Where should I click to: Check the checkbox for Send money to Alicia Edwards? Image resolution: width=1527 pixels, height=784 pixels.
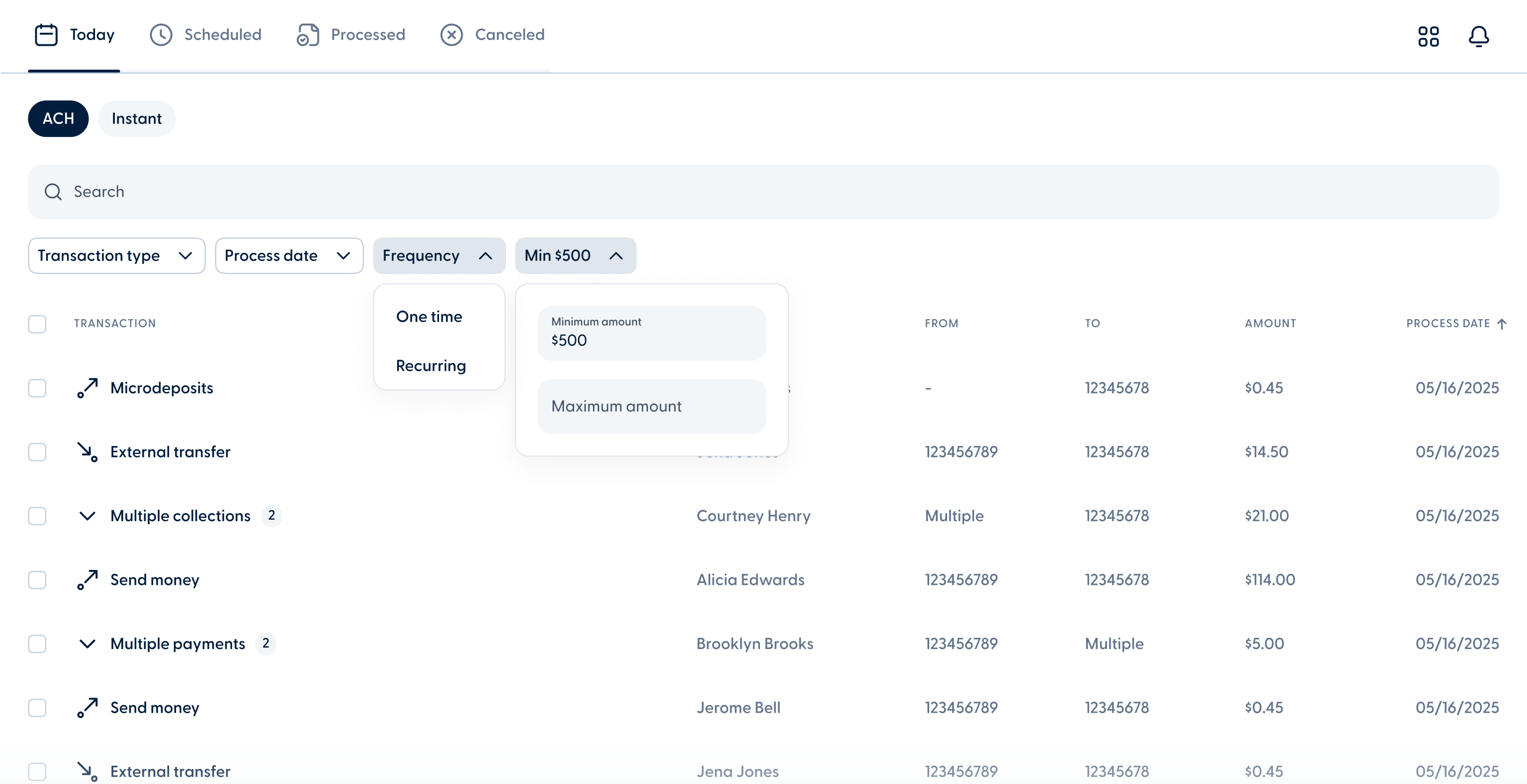tap(37, 580)
